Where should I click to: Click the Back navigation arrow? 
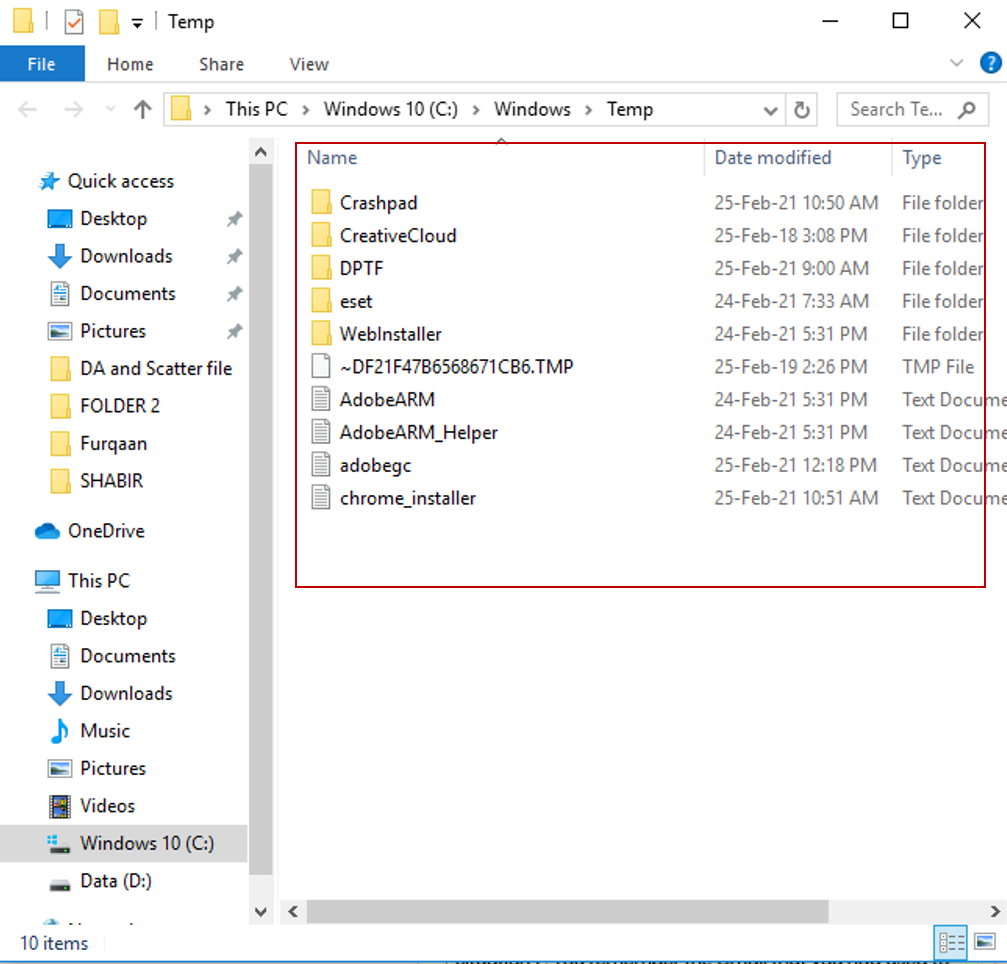point(27,109)
